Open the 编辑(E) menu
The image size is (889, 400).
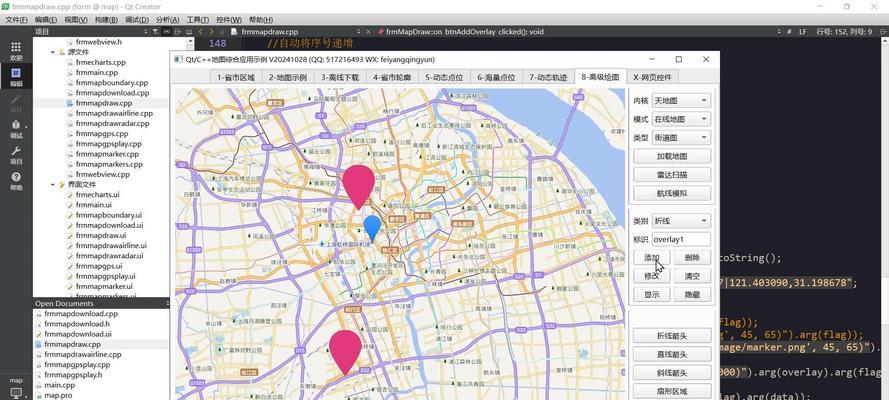tap(46, 20)
